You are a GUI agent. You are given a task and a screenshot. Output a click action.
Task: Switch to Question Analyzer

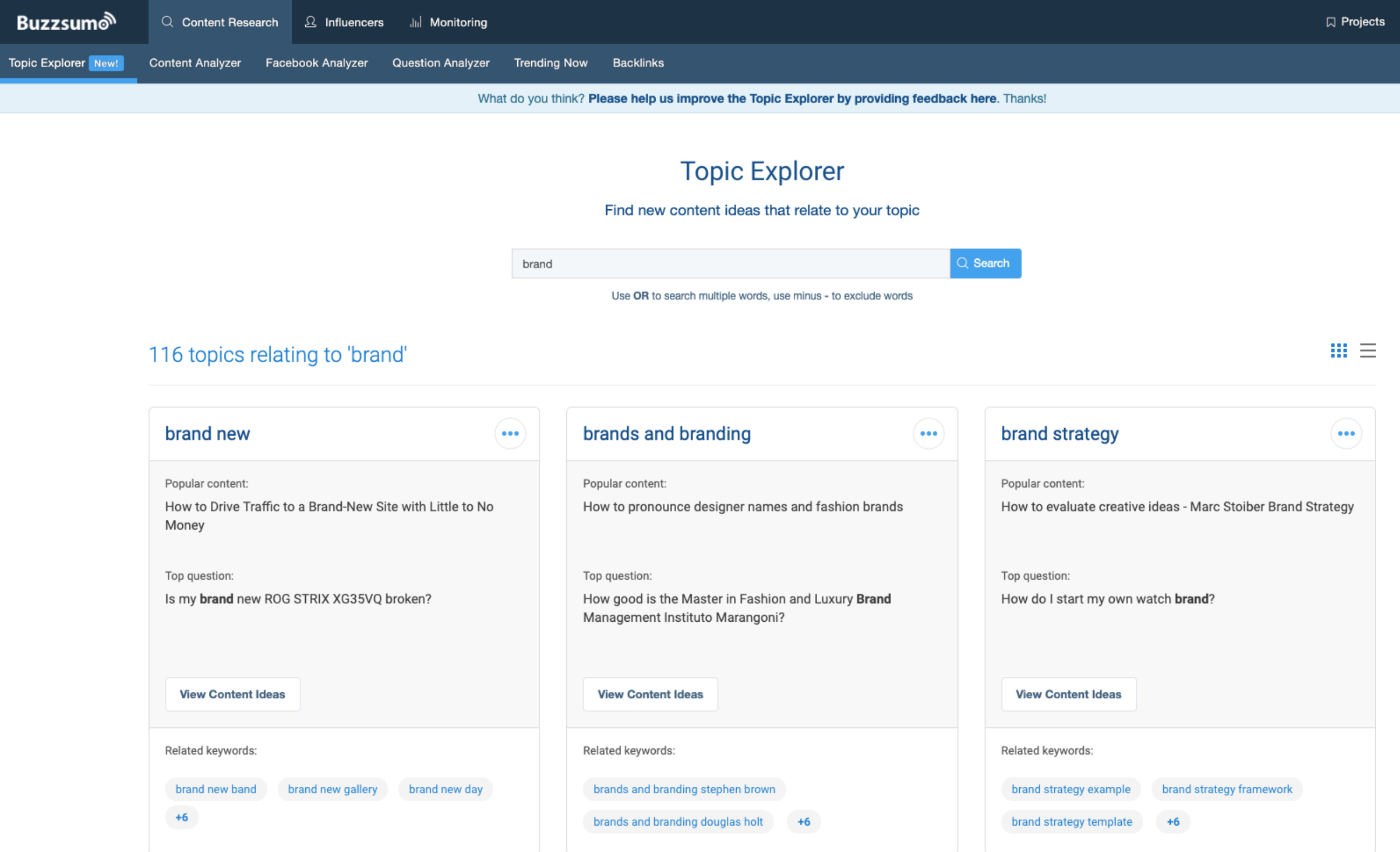(x=441, y=63)
